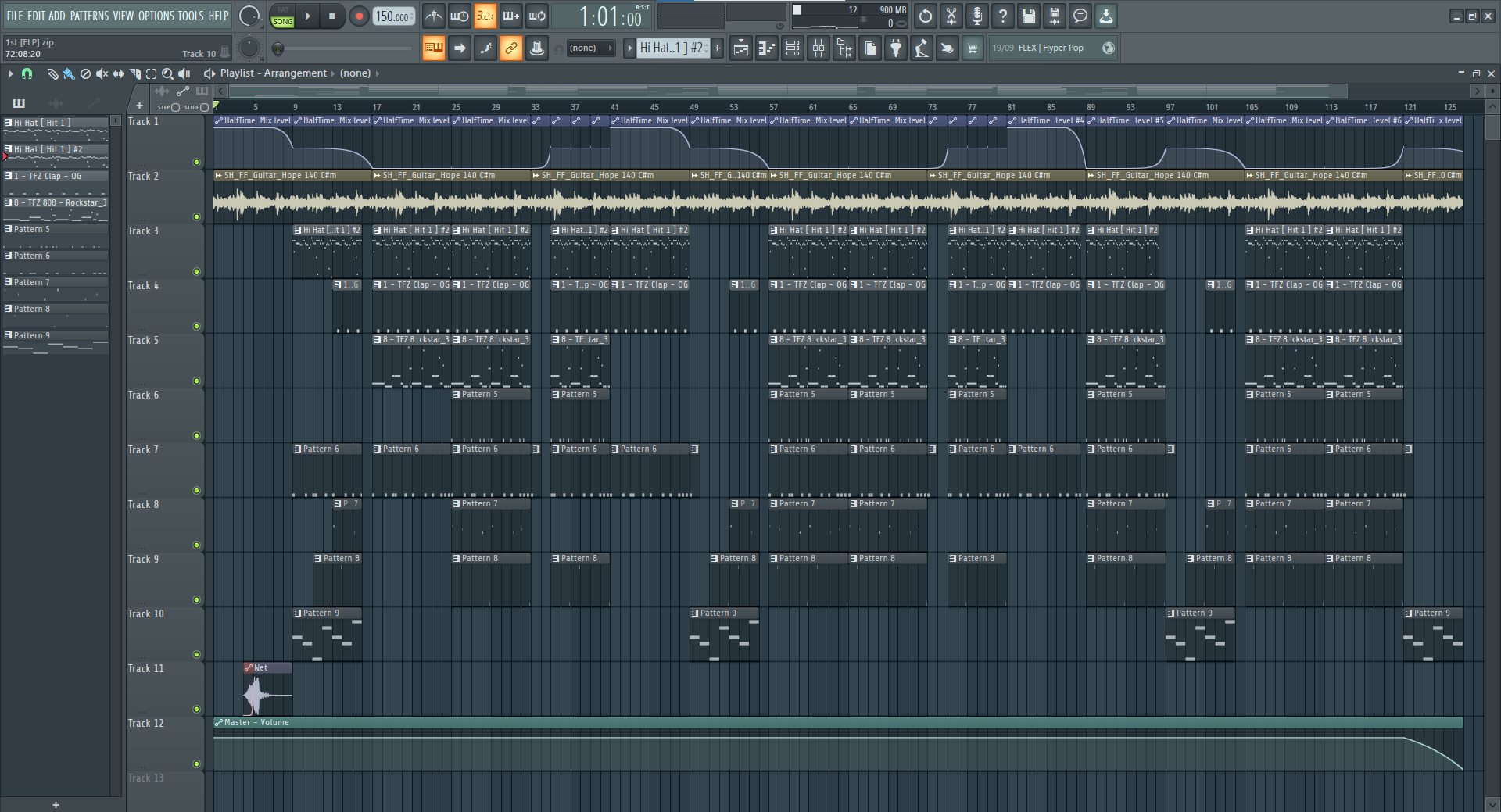The height and width of the screenshot is (812, 1501).
Task: Mute Track 9 with its green LED
Action: point(196,600)
